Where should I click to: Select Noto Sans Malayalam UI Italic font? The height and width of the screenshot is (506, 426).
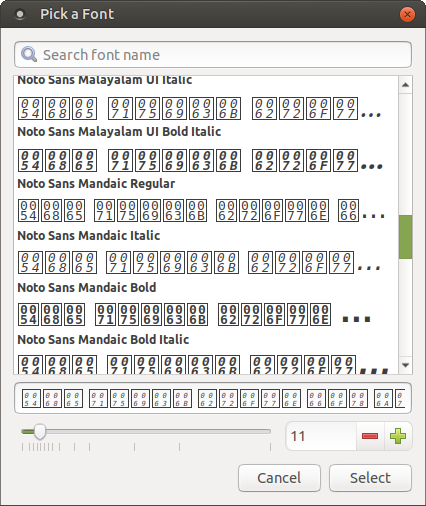pyautogui.click(x=206, y=99)
